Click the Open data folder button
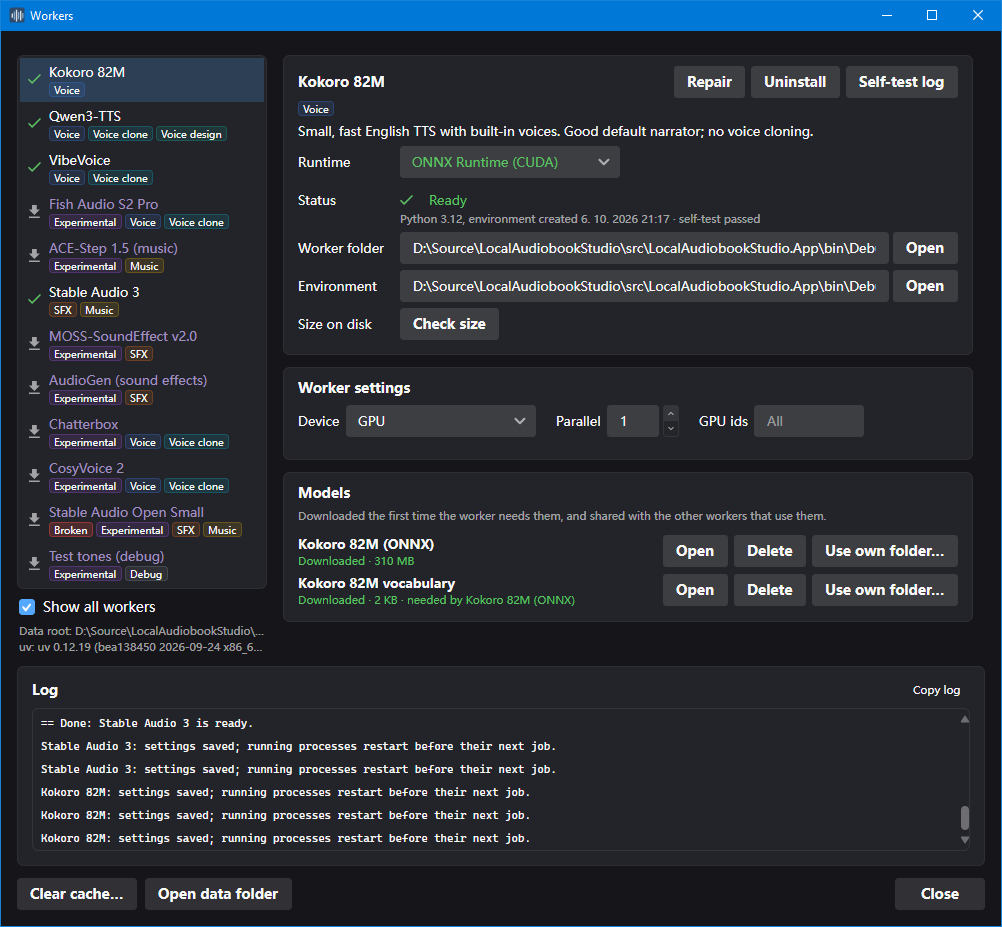The height and width of the screenshot is (927, 1002). [218, 894]
